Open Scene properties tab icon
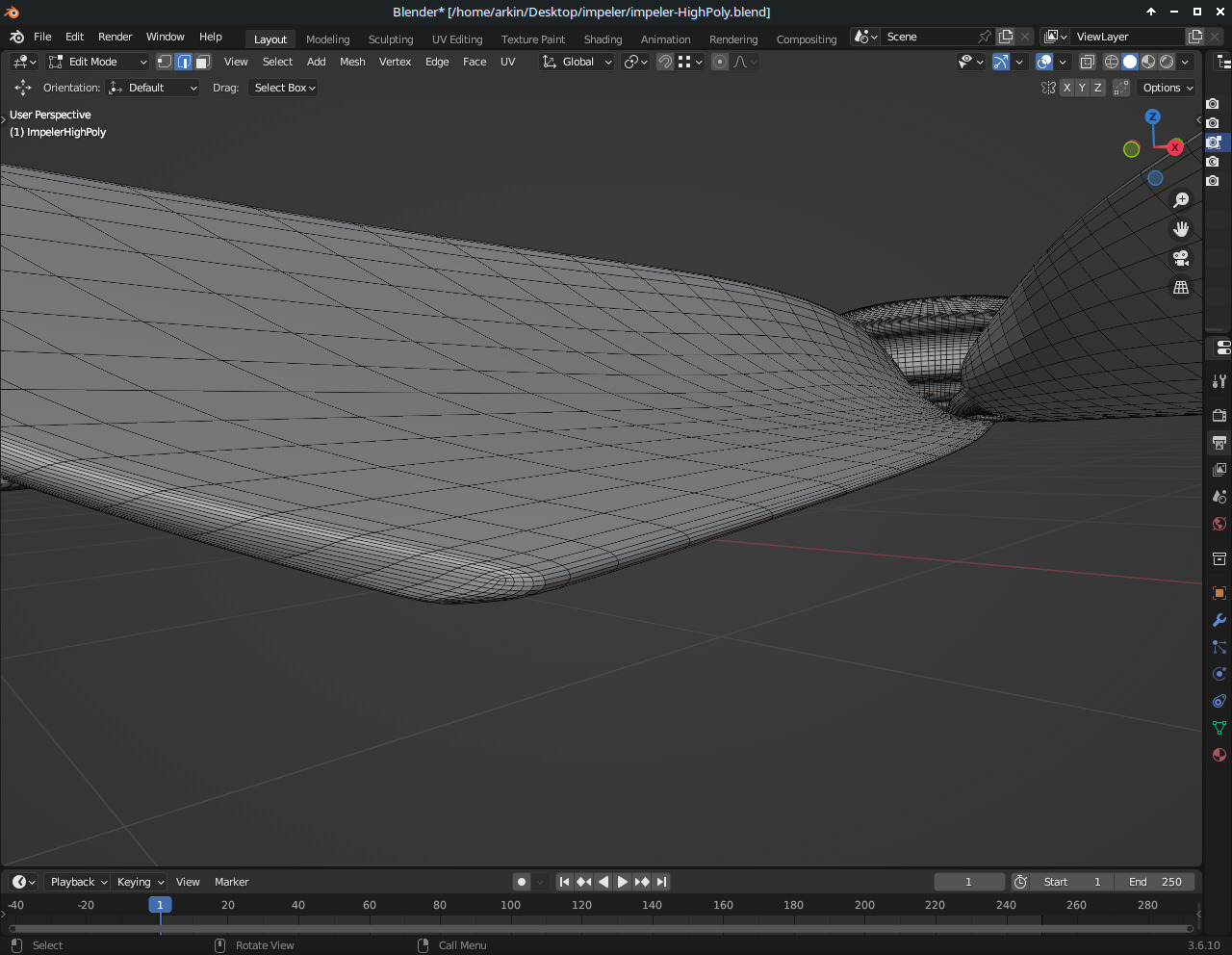 coord(1219,497)
